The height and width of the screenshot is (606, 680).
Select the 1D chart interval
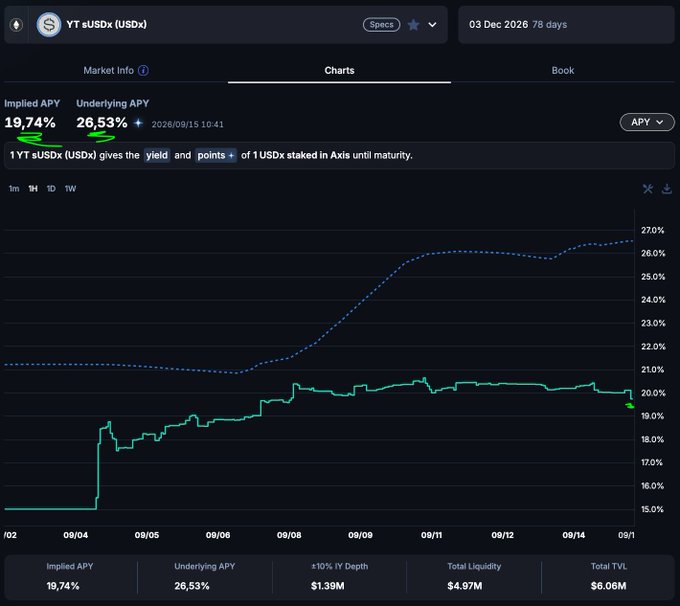click(51, 189)
